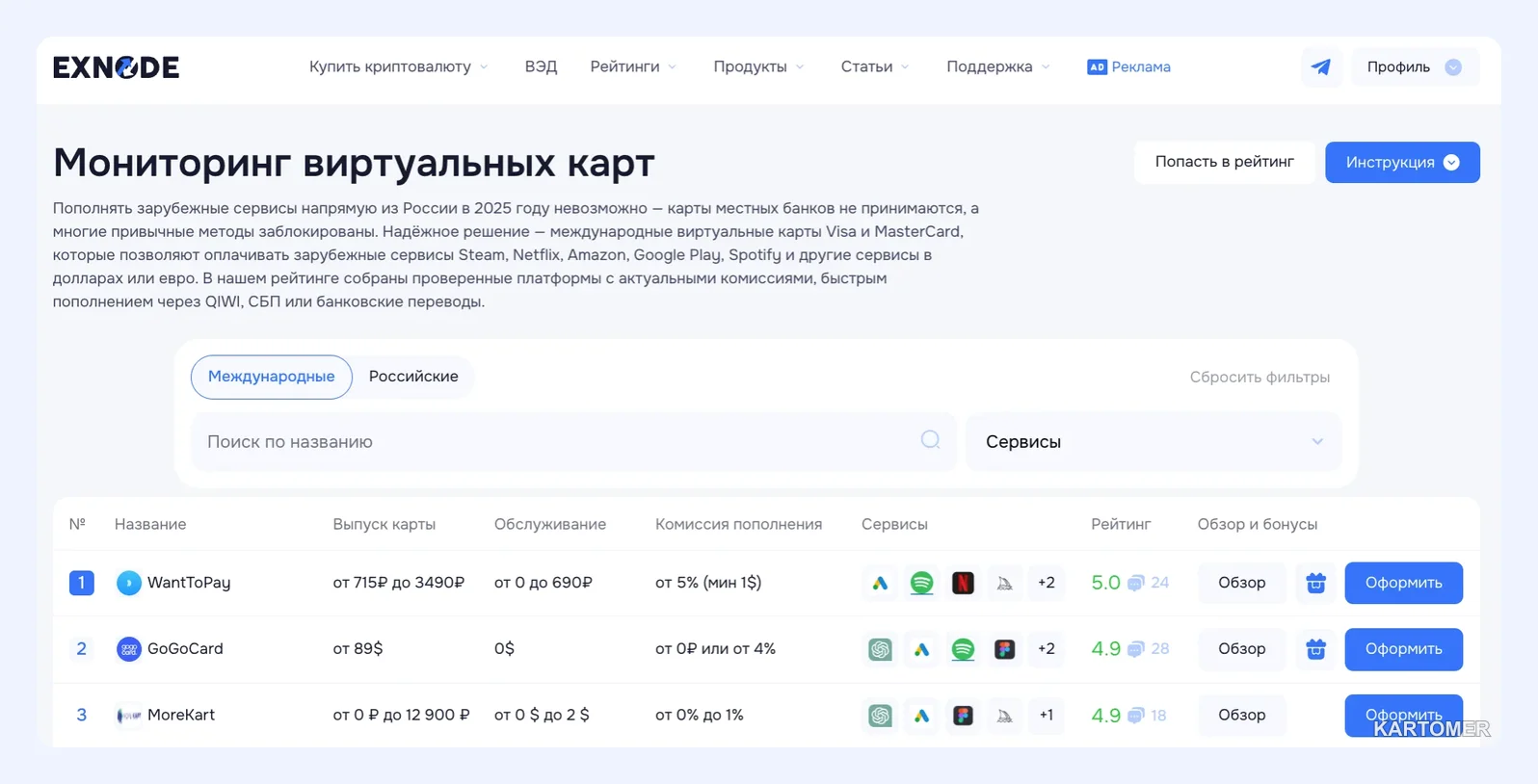Expand the Инструкция button
Viewport: 1538px width, 784px height.
pos(1402,163)
